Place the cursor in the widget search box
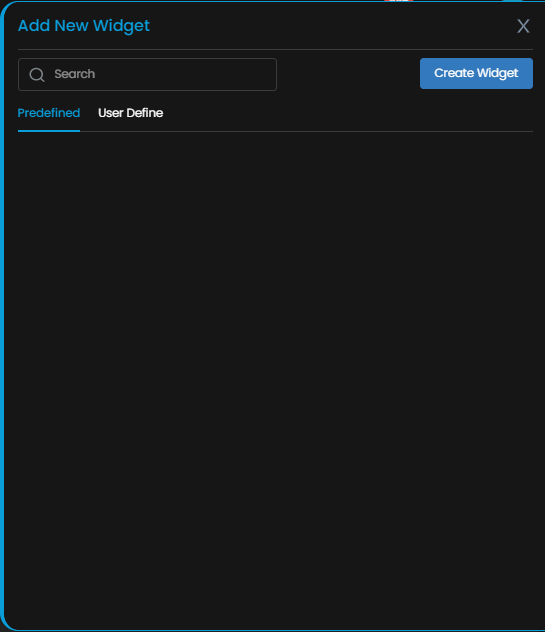545x632 pixels. [x=147, y=74]
